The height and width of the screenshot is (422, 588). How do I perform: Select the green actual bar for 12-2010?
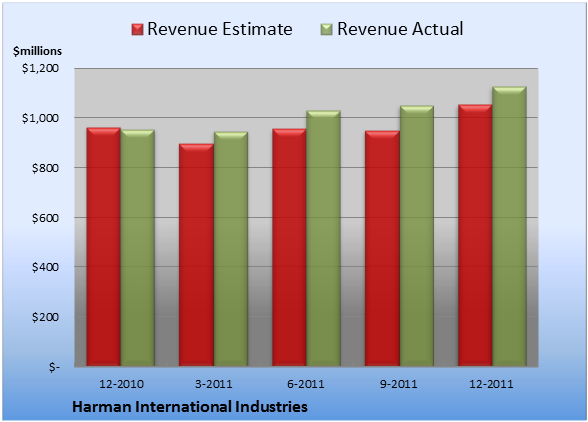pos(138,248)
